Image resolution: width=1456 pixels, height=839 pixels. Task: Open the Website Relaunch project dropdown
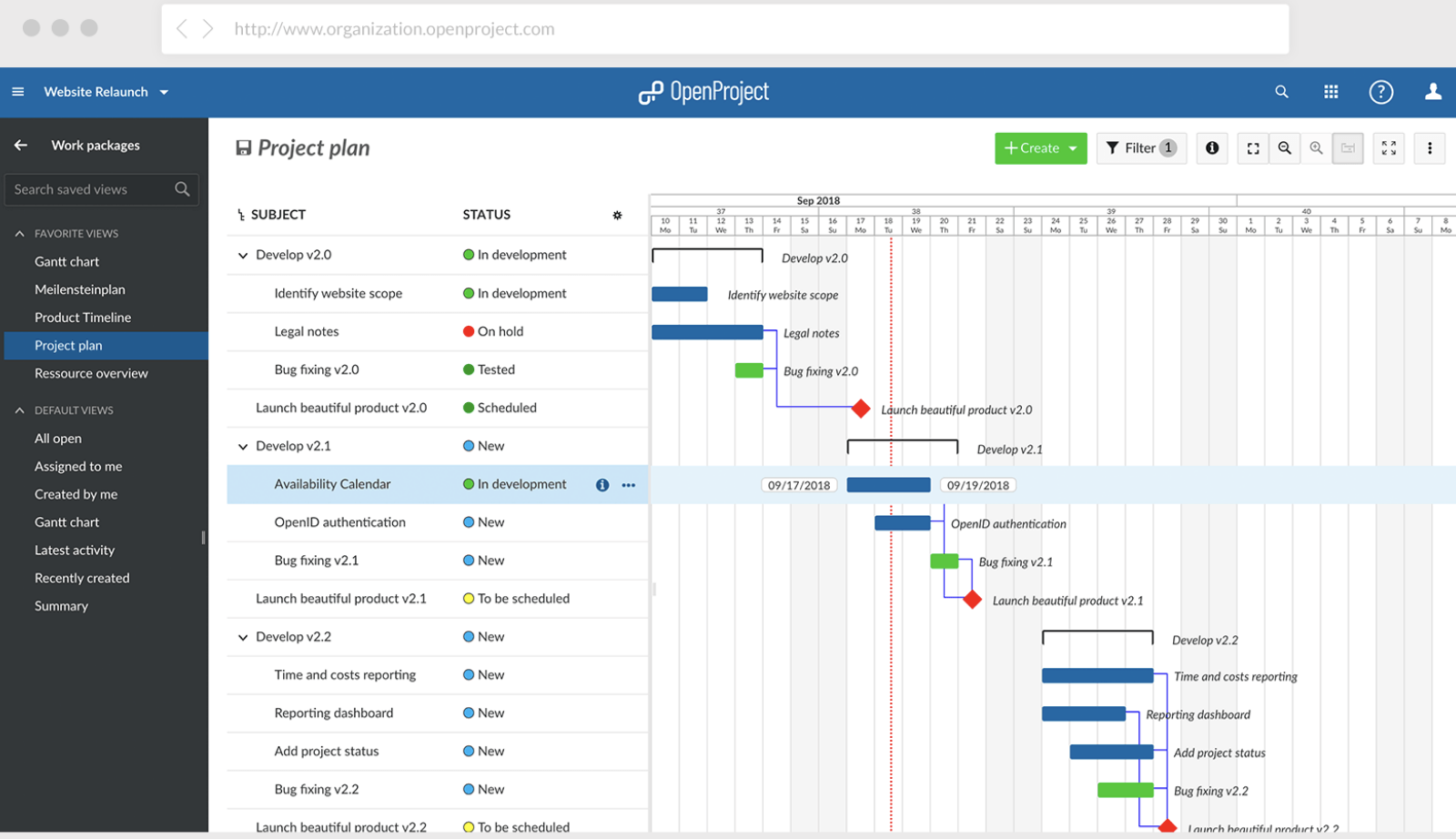click(x=106, y=92)
